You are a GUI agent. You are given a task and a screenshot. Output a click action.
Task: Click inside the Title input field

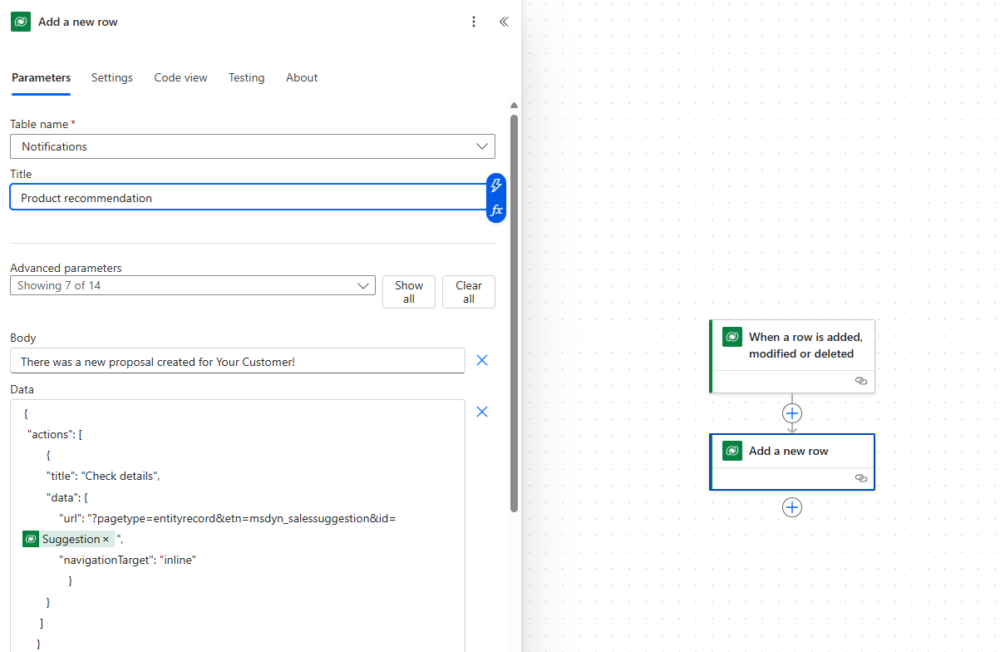click(x=200, y=197)
